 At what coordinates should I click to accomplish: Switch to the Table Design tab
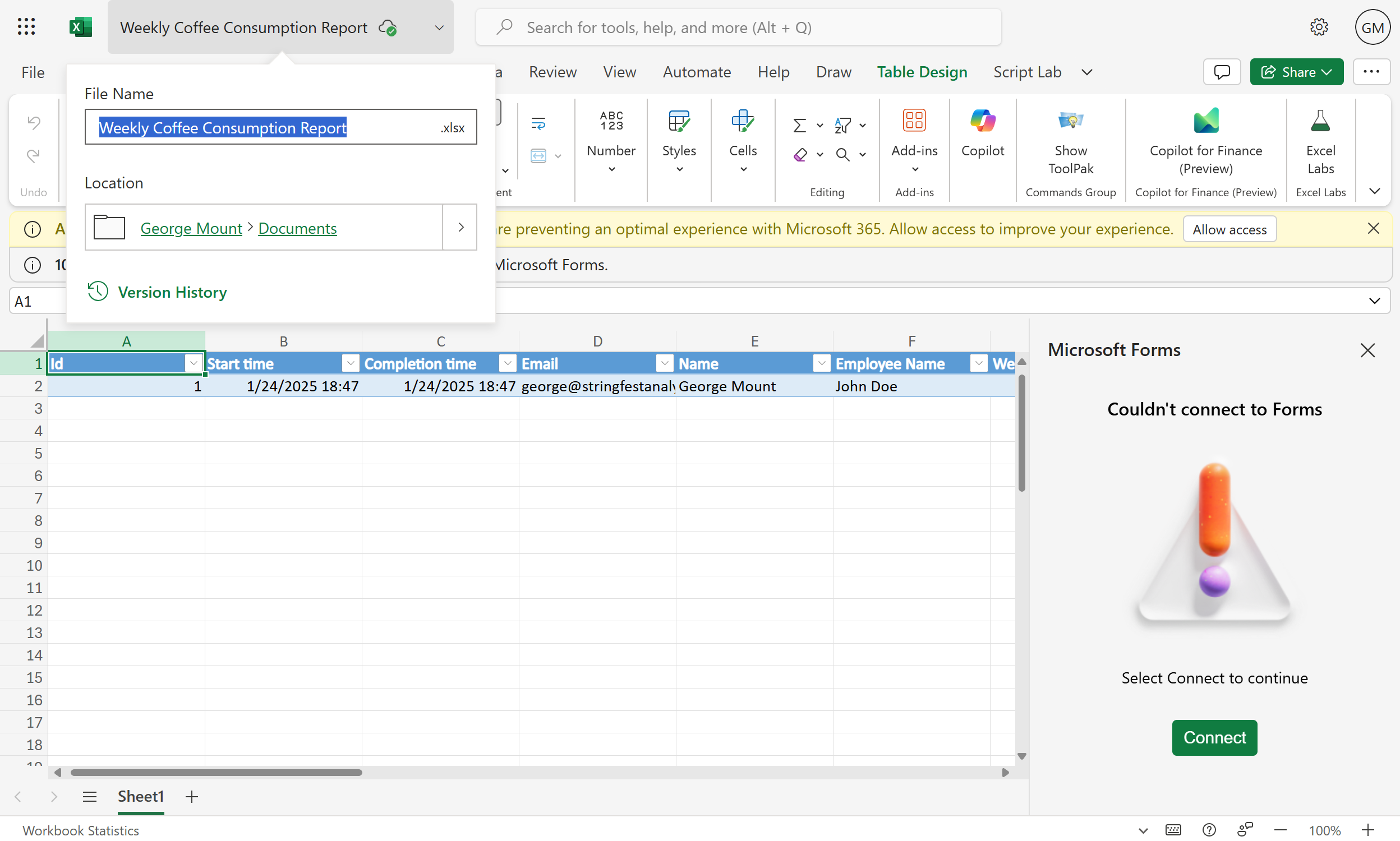922,72
